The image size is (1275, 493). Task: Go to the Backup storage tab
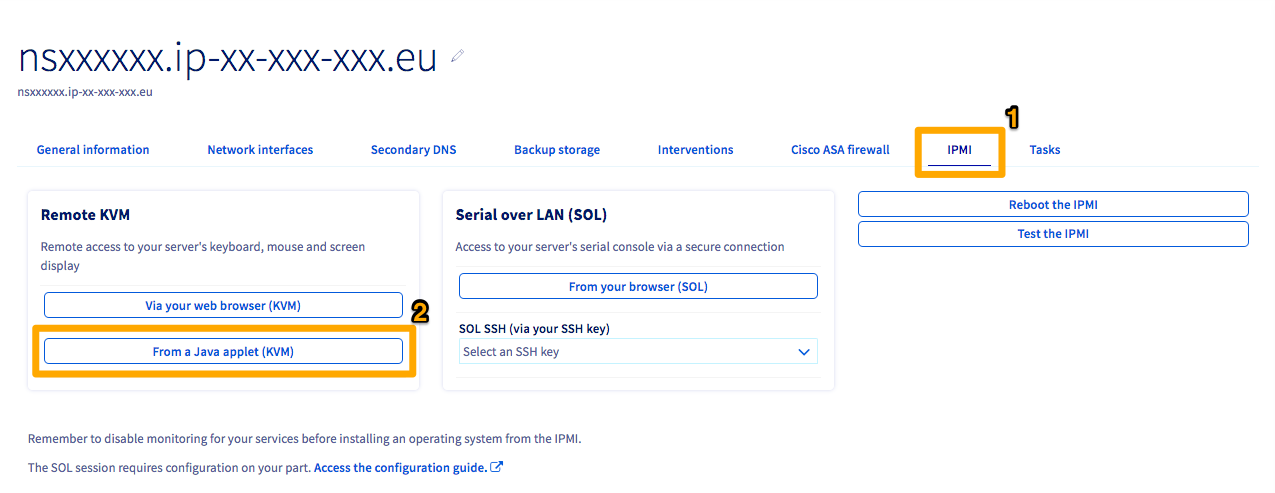tap(557, 150)
